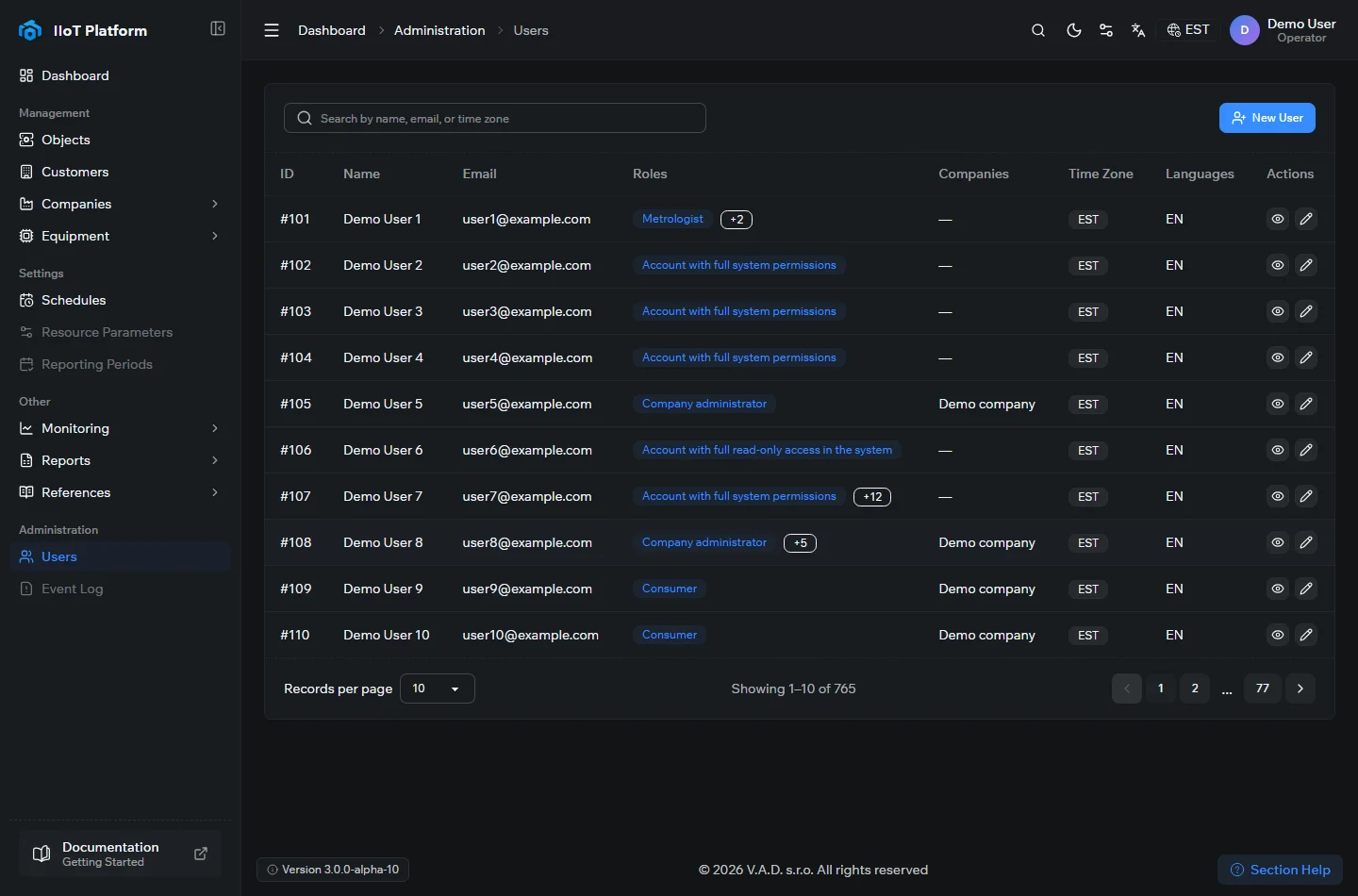The height and width of the screenshot is (896, 1358).
Task: Expand the Reports submenu chevron
Action: click(215, 460)
